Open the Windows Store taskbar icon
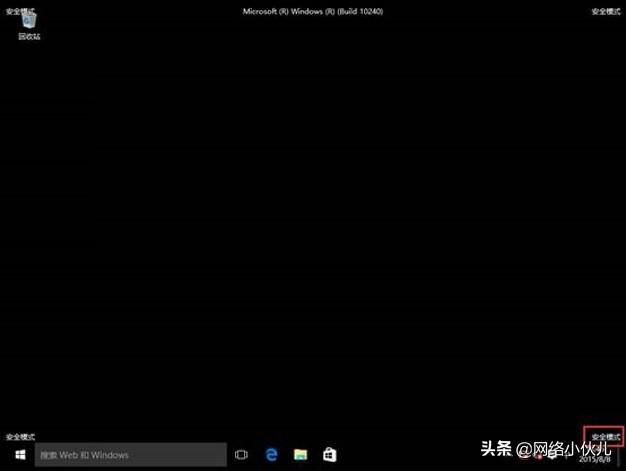The image size is (626, 471). [330, 455]
